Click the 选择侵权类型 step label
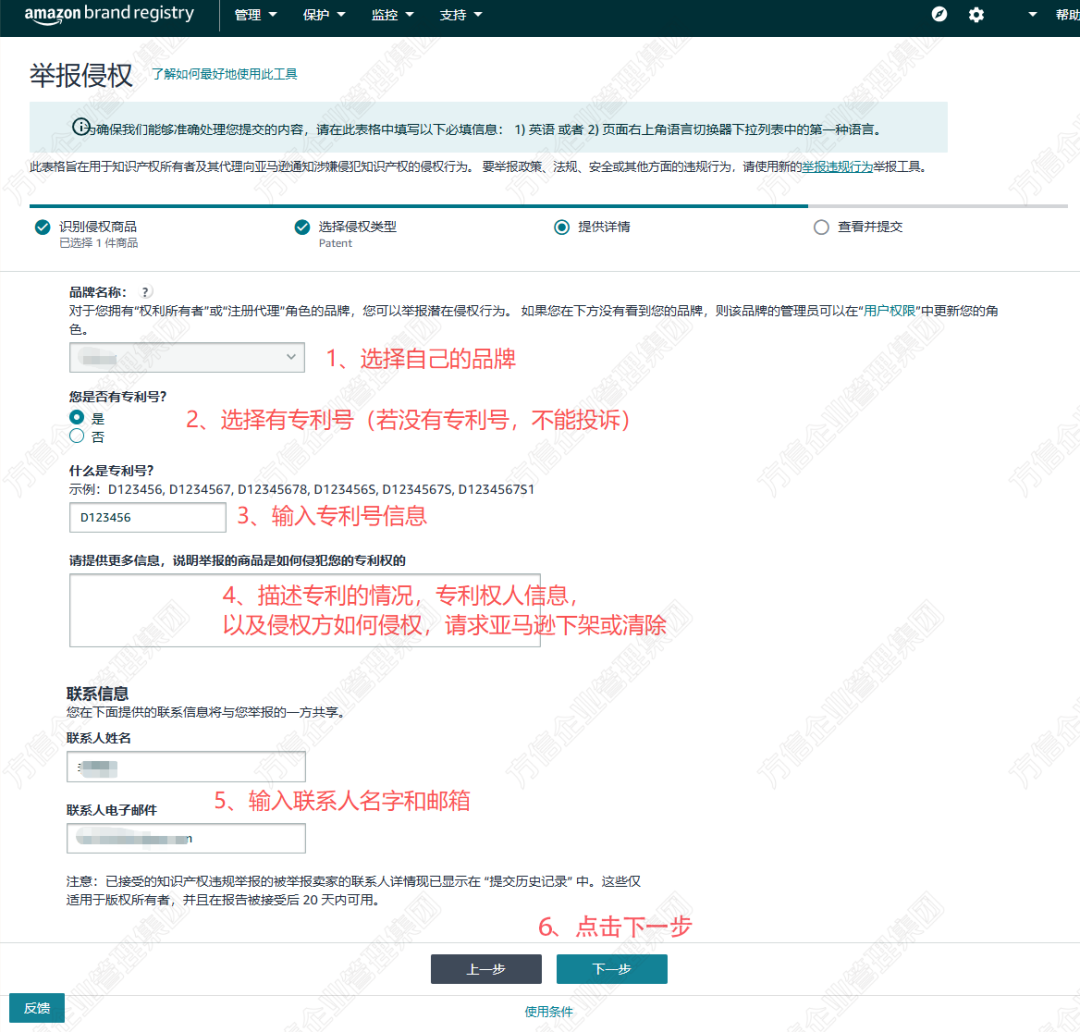 (x=357, y=227)
